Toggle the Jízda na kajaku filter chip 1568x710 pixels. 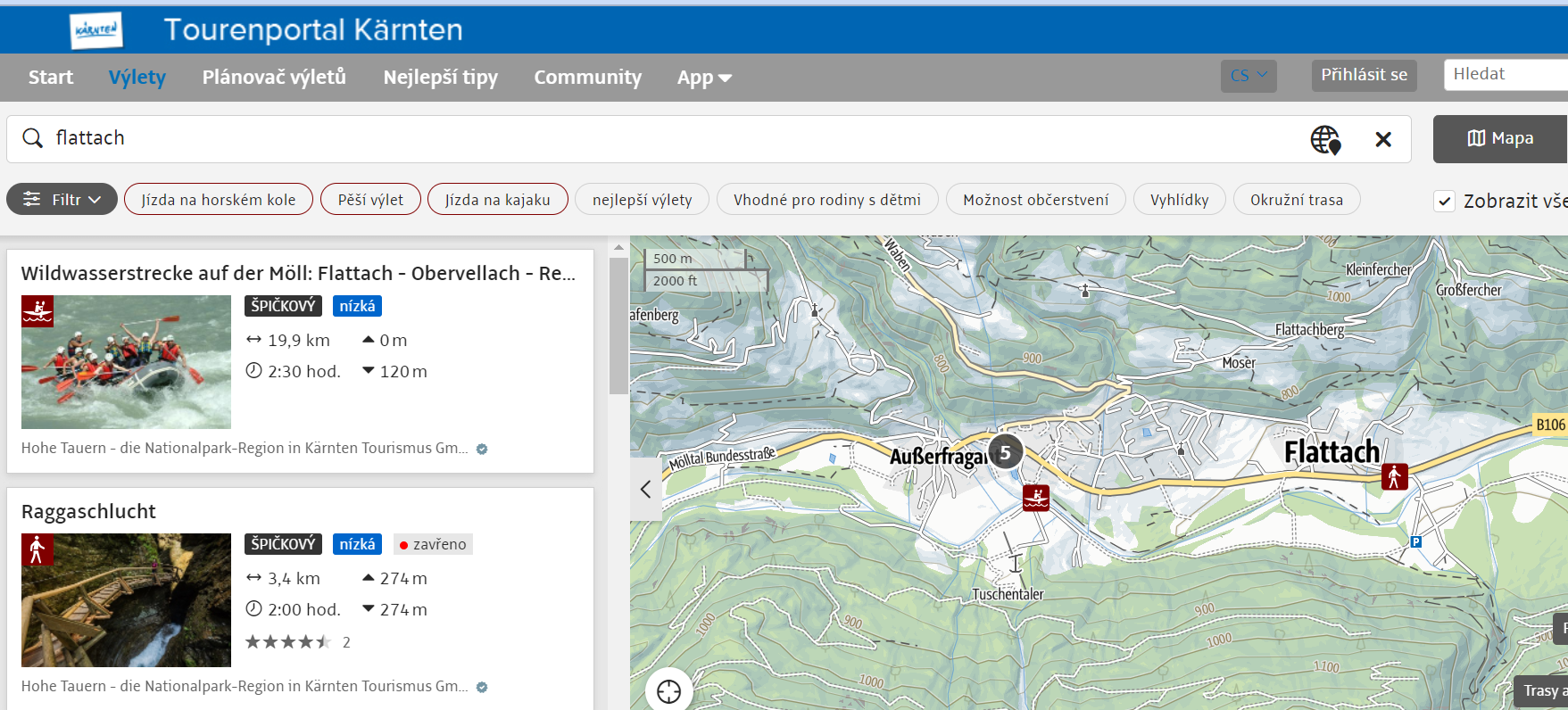tap(498, 199)
